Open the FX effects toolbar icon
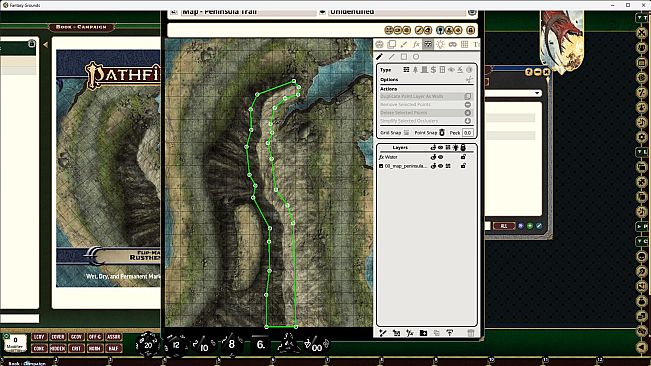 tap(416, 44)
